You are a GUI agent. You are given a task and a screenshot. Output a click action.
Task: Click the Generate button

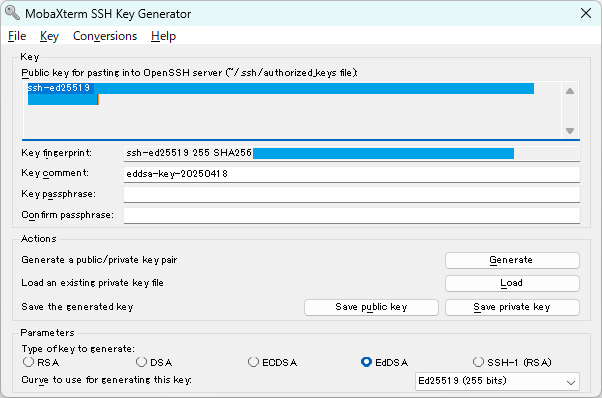512,260
